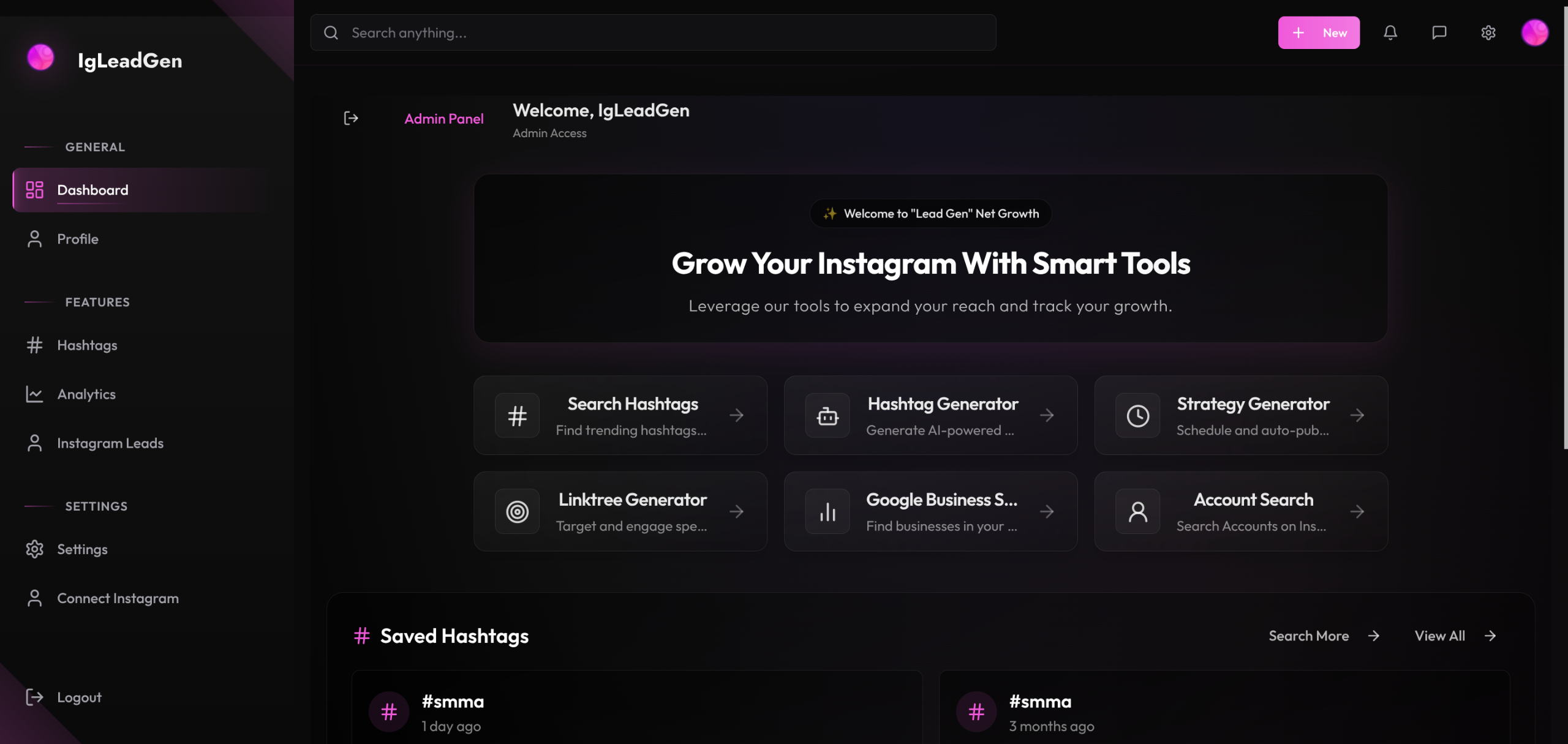Select Hashtags from sidebar features

[x=87, y=345]
